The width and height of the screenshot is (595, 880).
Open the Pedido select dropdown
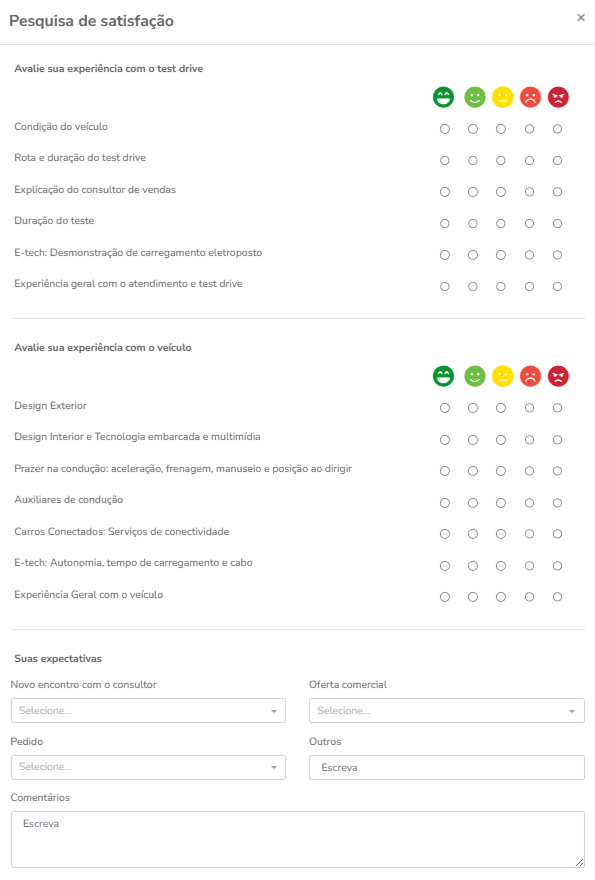[x=148, y=767]
